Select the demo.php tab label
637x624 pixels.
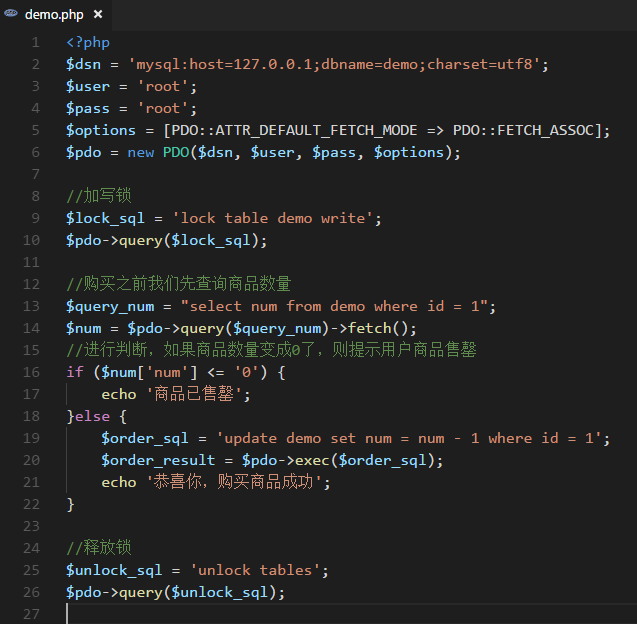(54, 15)
